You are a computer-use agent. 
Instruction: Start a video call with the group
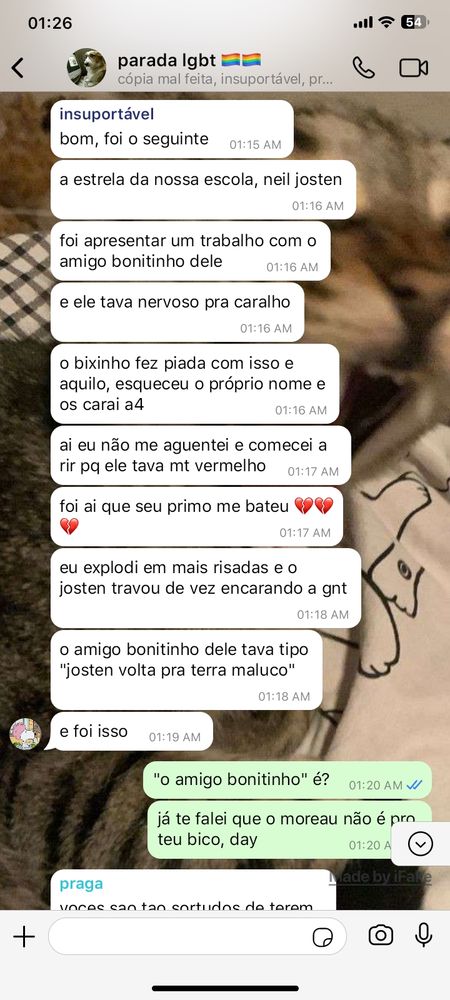(414, 67)
